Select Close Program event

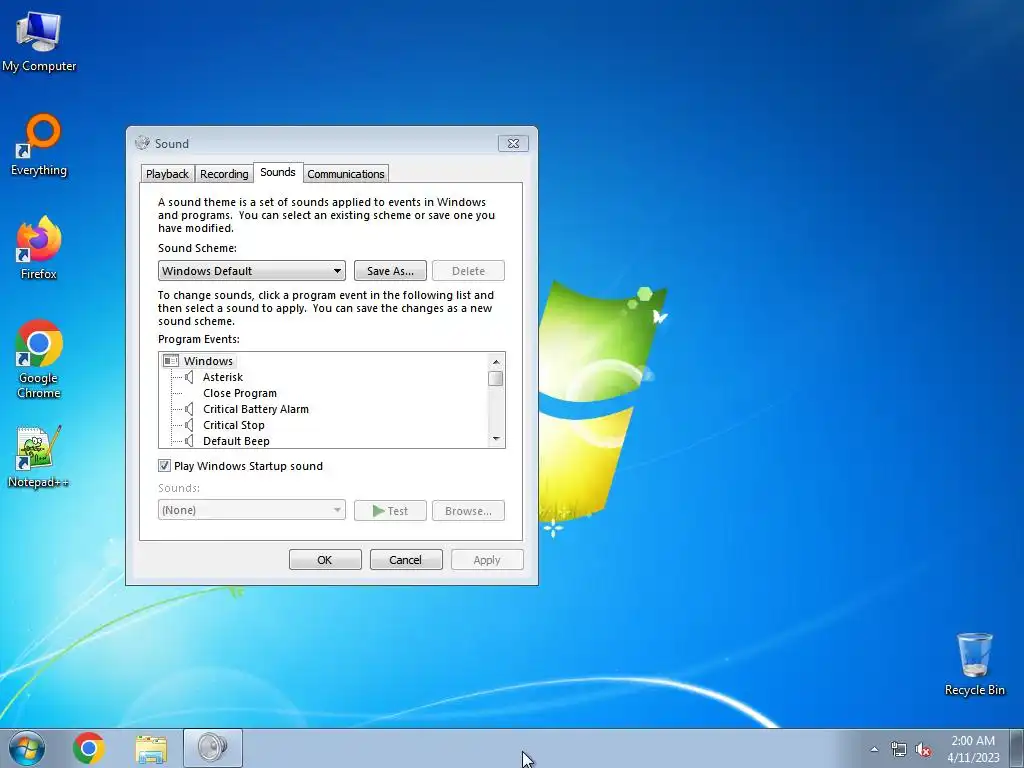pyautogui.click(x=240, y=393)
